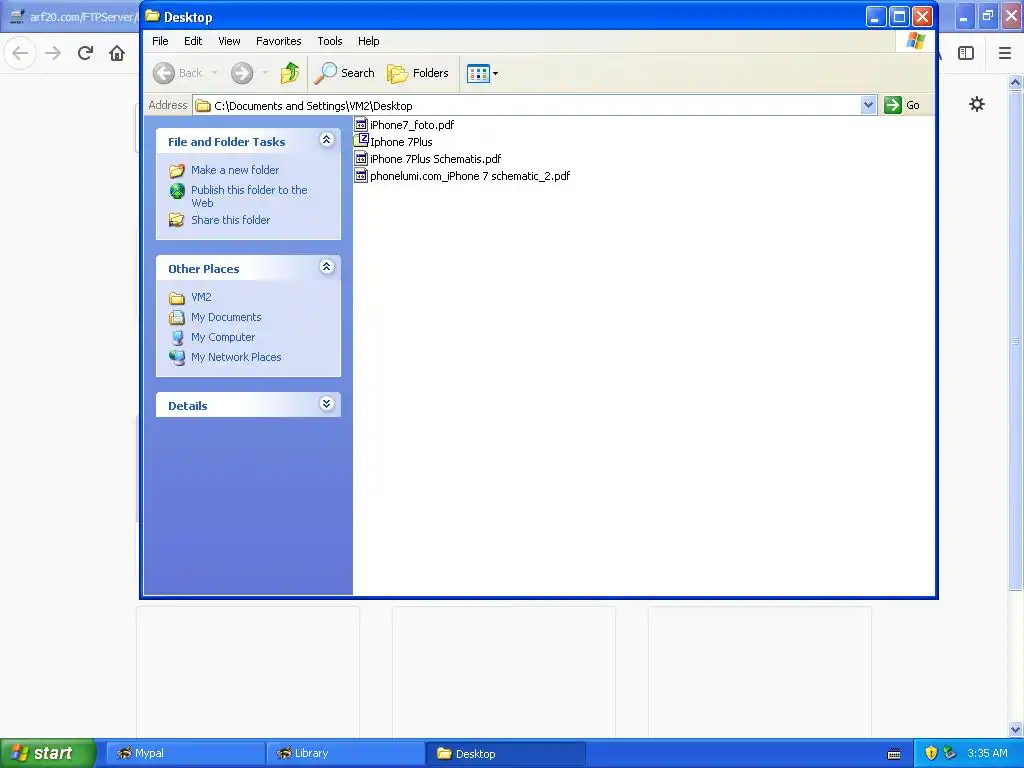This screenshot has width=1024, height=768.
Task: Click the Address bar path field
Action: (x=528, y=105)
